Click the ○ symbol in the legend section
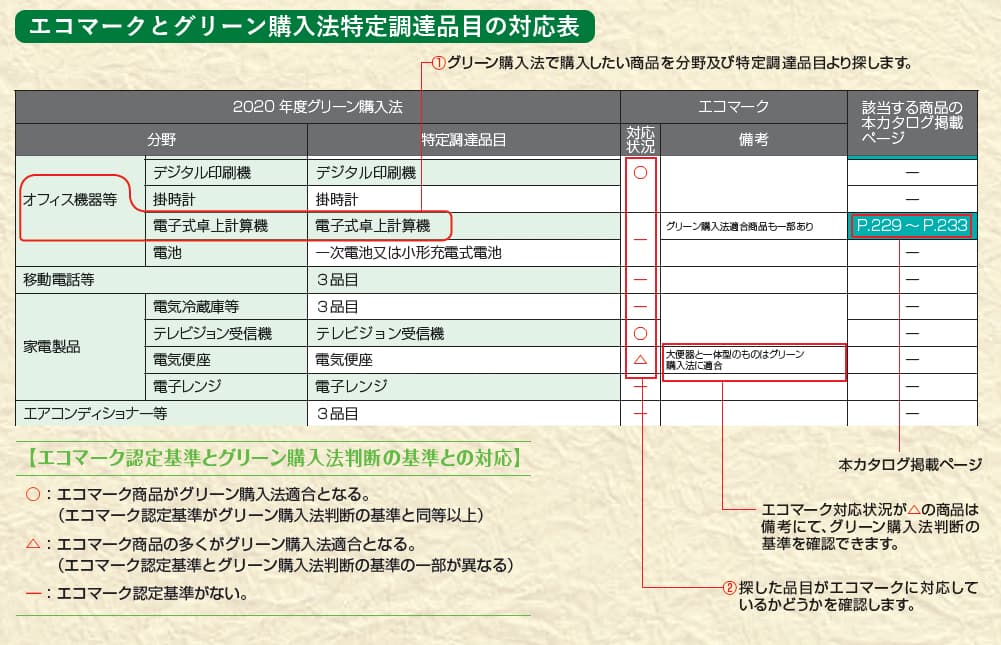Screen dimensions: 1001x645 [x=33, y=493]
